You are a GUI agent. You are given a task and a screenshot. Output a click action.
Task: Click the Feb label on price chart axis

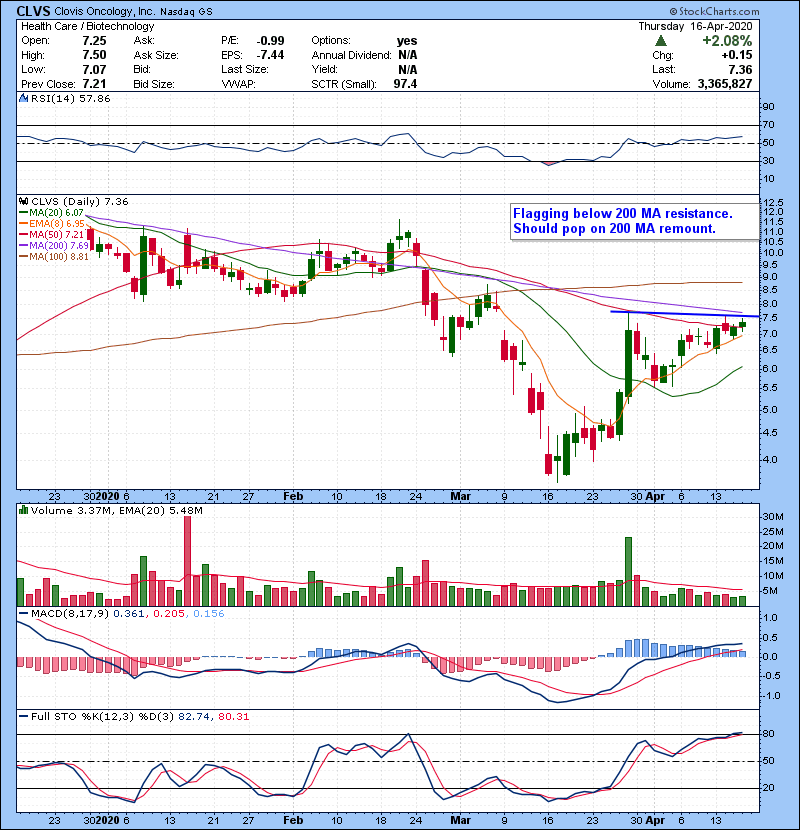(293, 497)
